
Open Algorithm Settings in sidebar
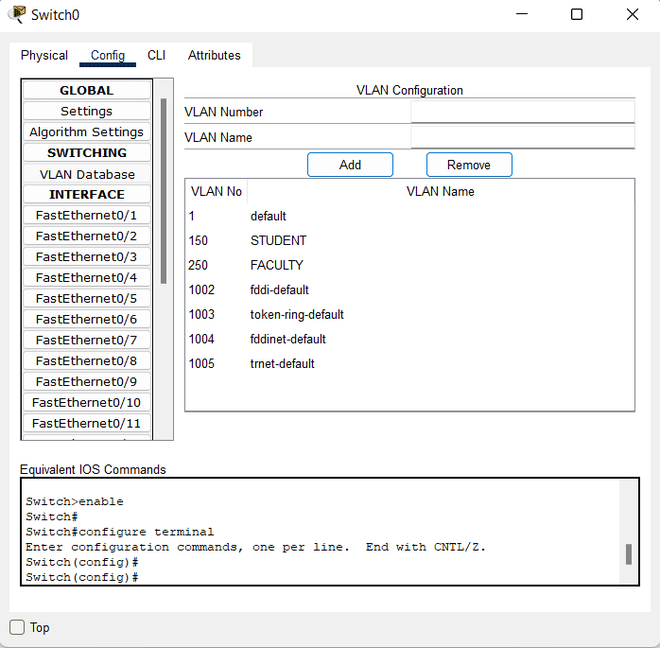pyautogui.click(x=86, y=132)
